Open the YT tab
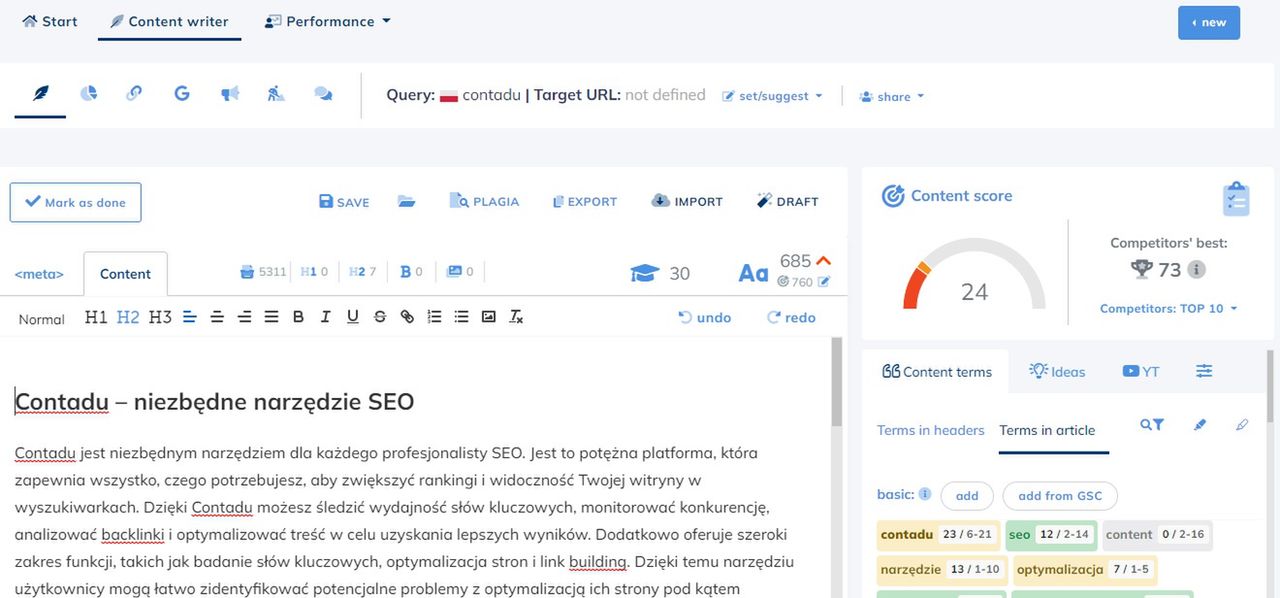This screenshot has height=598, width=1280. pos(1141,371)
